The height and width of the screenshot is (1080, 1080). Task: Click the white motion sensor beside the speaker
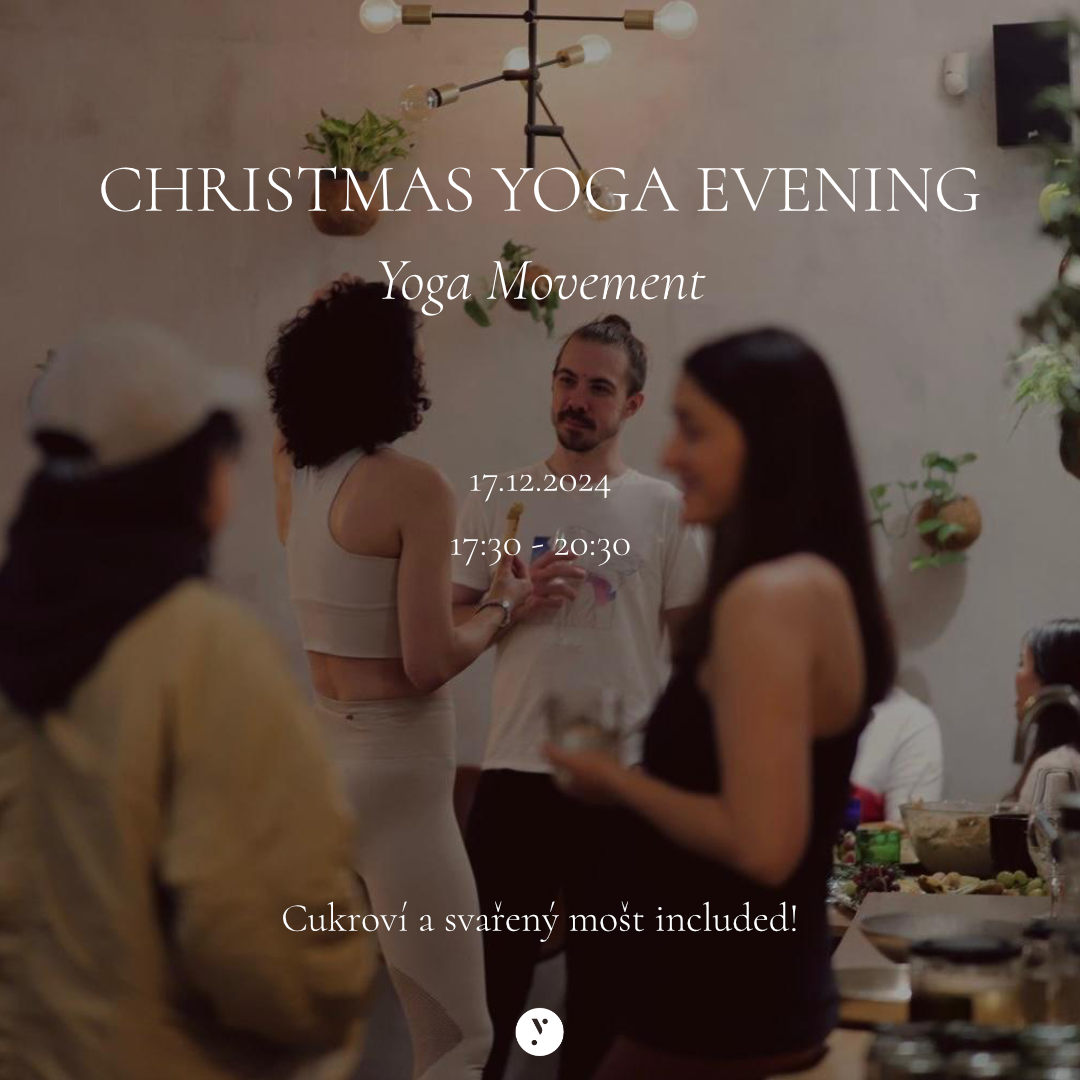[955, 73]
